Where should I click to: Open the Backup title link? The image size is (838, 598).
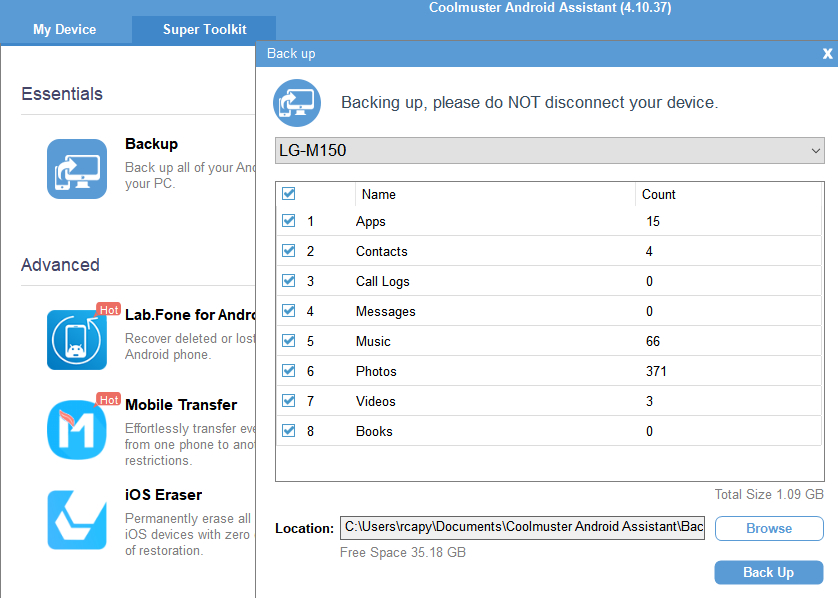[151, 144]
